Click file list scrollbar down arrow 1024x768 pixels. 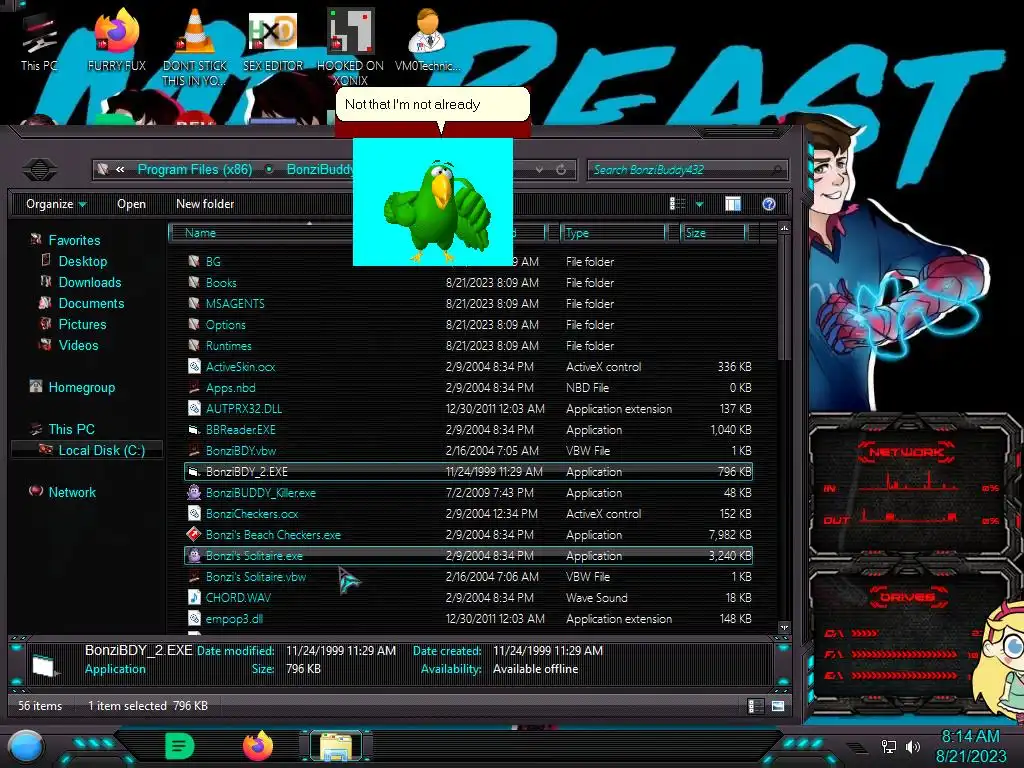pos(784,628)
